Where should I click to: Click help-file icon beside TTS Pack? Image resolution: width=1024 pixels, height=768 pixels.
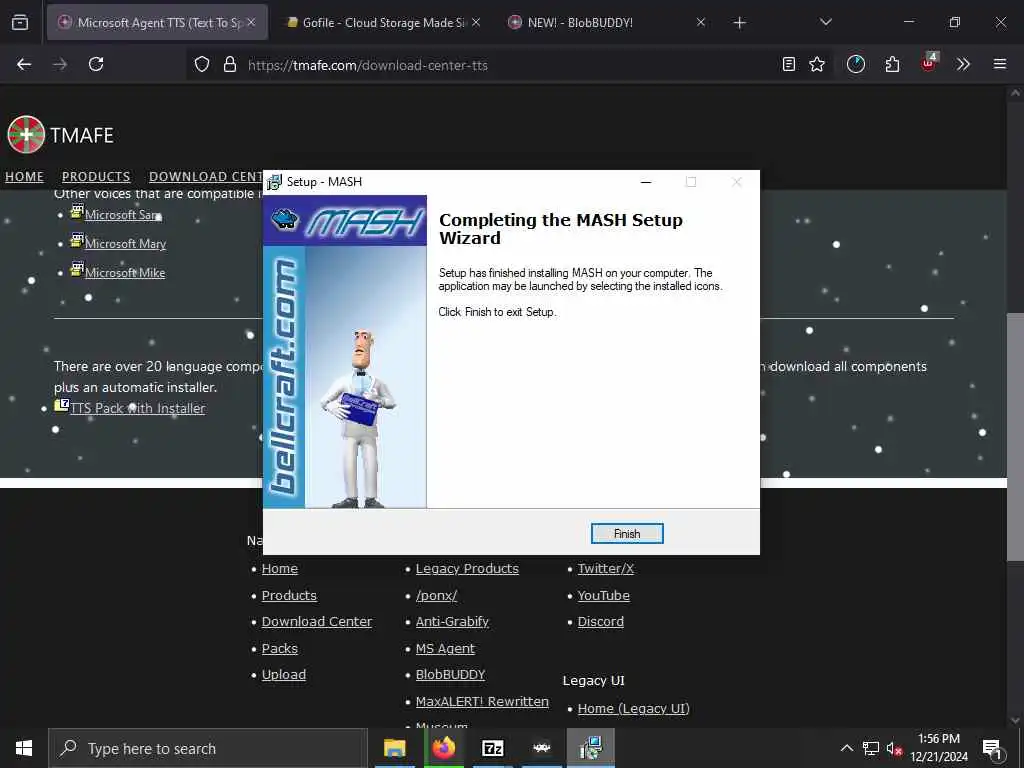[61, 405]
